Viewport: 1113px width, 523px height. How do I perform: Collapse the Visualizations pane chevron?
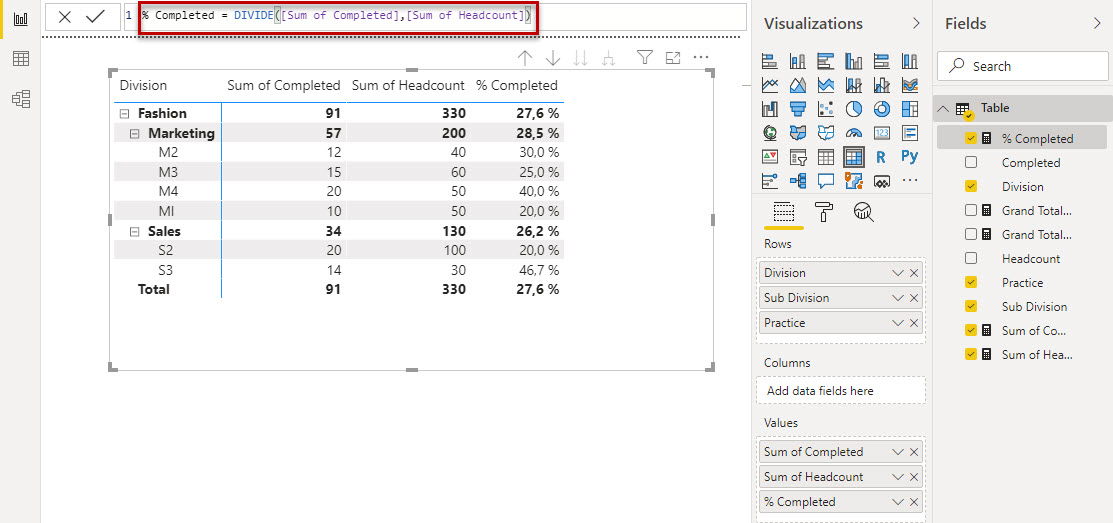[x=916, y=23]
